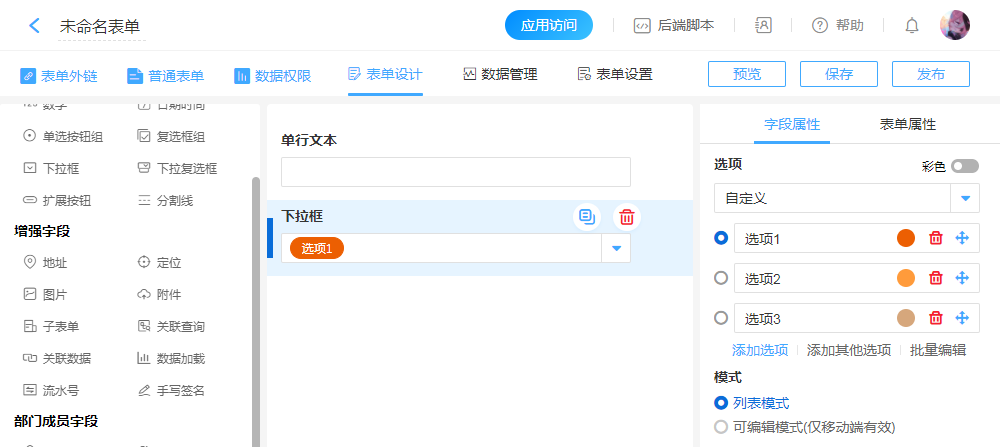The height and width of the screenshot is (447, 1000).
Task: Toggle the 彩色 switch
Action: [x=965, y=166]
